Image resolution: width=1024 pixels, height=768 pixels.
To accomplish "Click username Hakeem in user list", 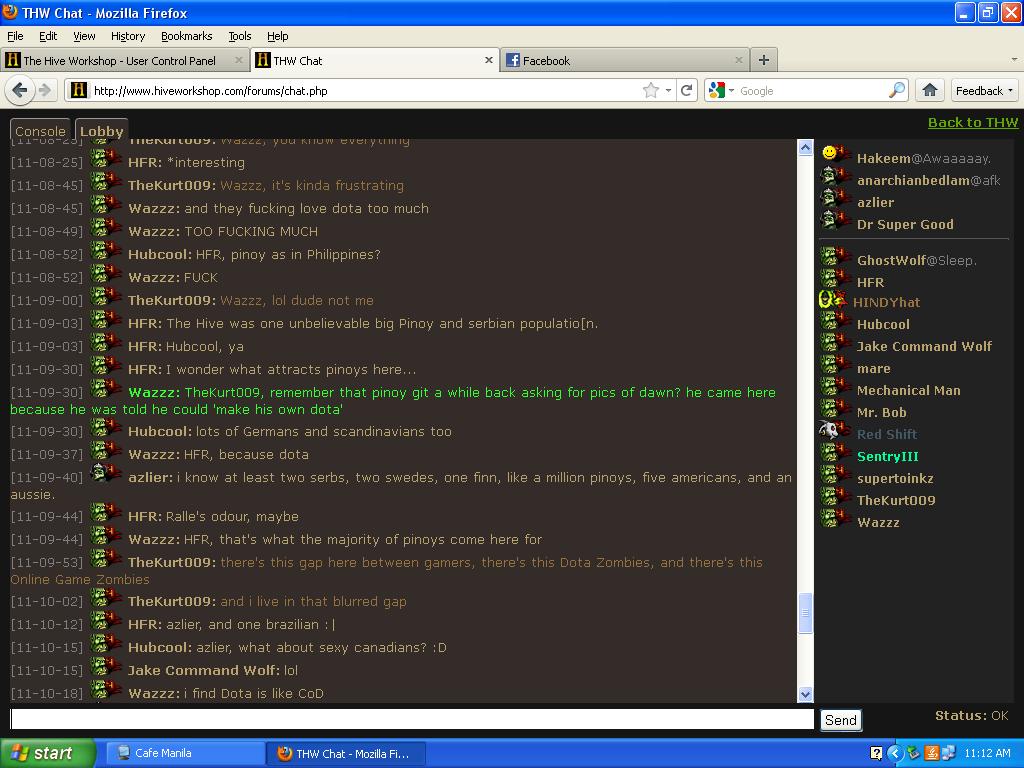I will click(x=884, y=158).
